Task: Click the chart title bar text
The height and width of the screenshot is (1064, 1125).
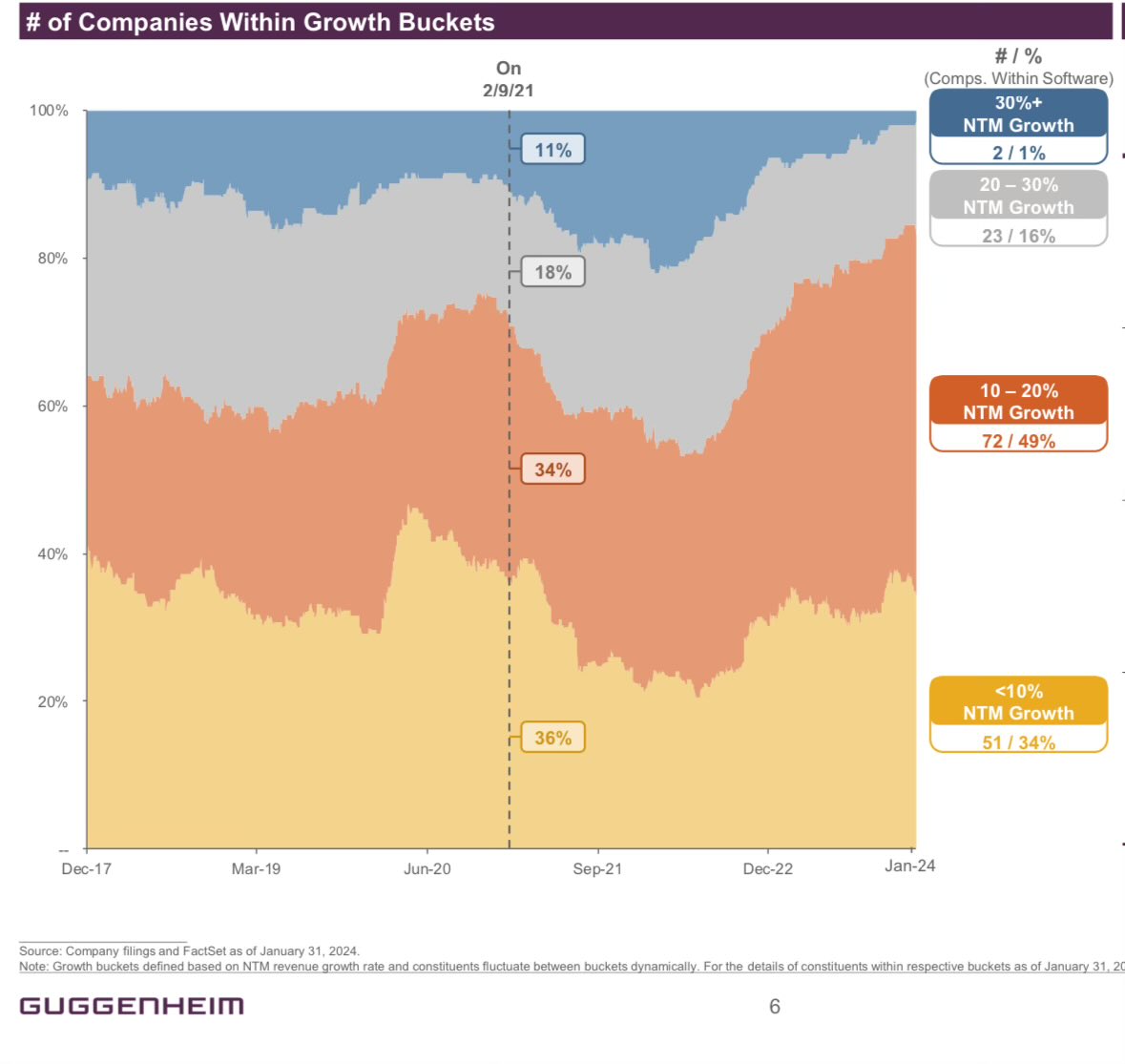Action: pyautogui.click(x=260, y=22)
